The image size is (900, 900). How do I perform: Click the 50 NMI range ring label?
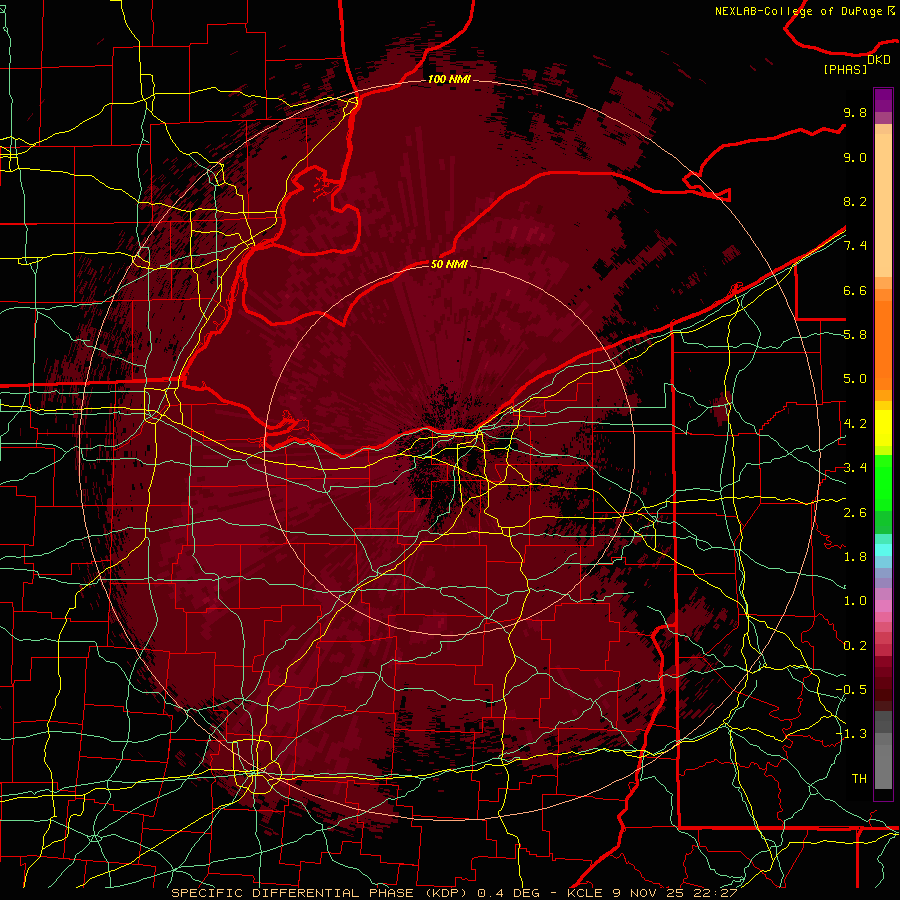coord(449,264)
